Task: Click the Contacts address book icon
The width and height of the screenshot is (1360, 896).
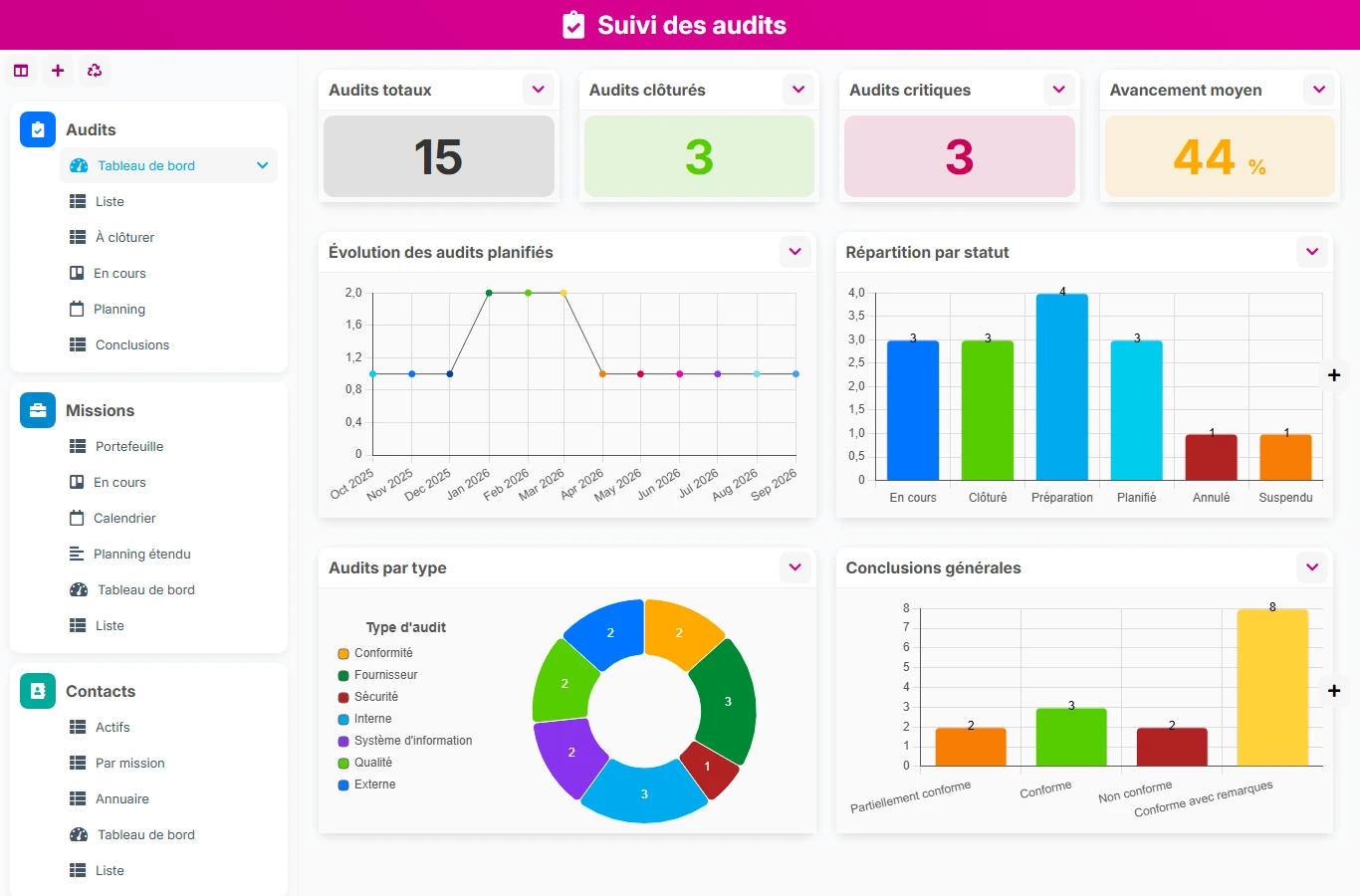Action: coord(38,691)
